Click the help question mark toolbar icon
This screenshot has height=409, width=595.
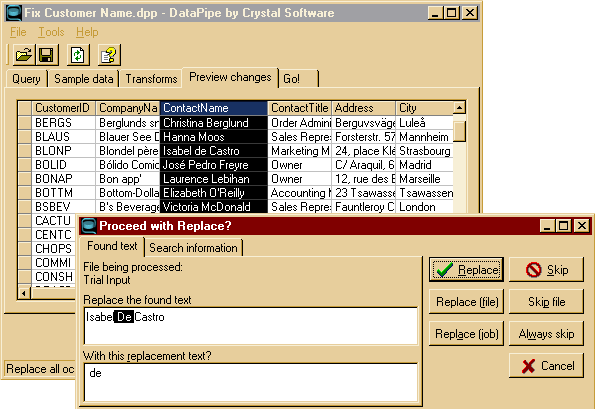pos(109,55)
